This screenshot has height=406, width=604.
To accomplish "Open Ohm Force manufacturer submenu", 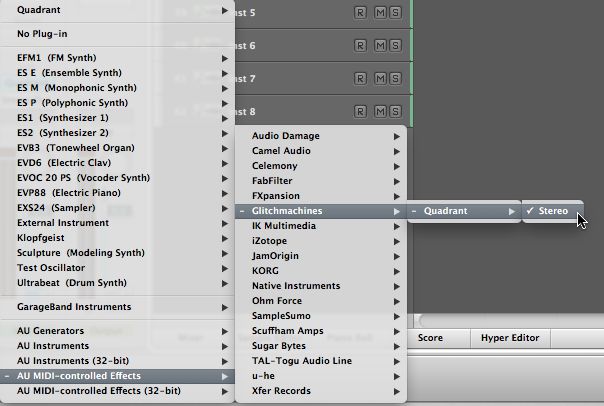I will pyautogui.click(x=321, y=301).
